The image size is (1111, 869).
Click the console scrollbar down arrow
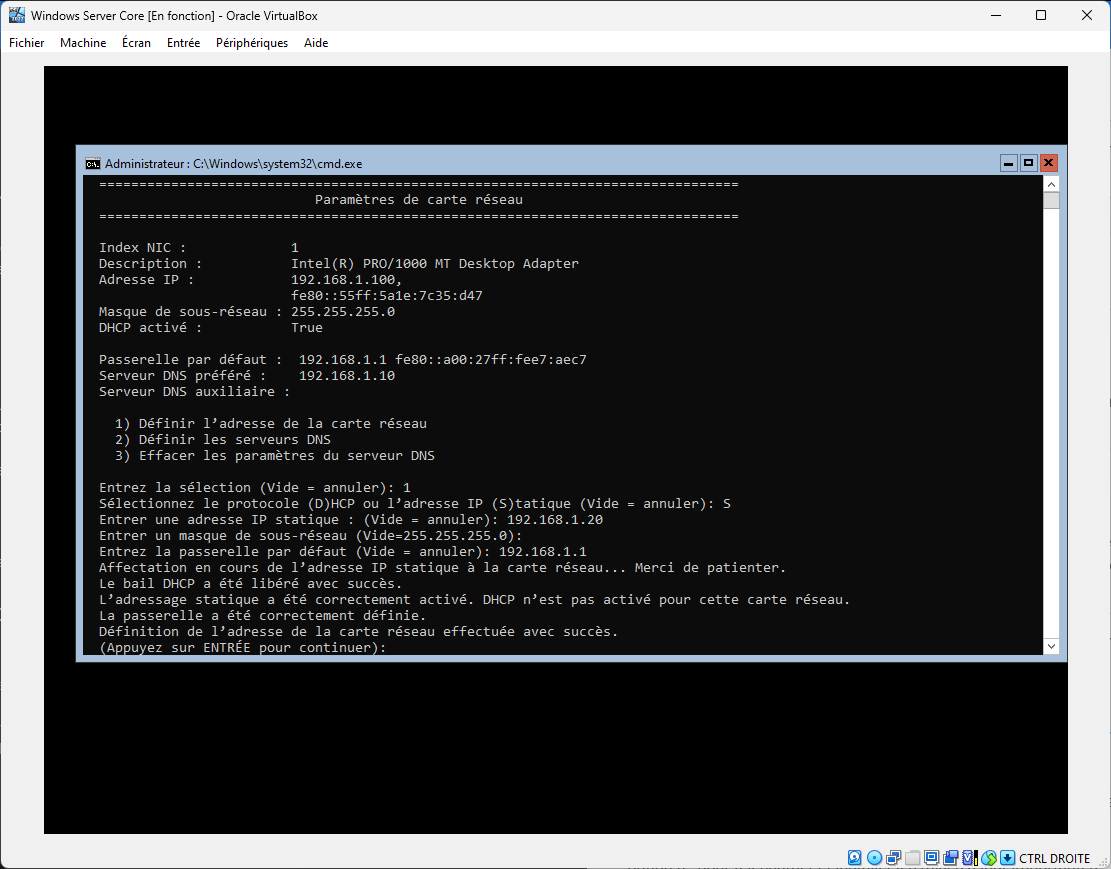point(1051,646)
